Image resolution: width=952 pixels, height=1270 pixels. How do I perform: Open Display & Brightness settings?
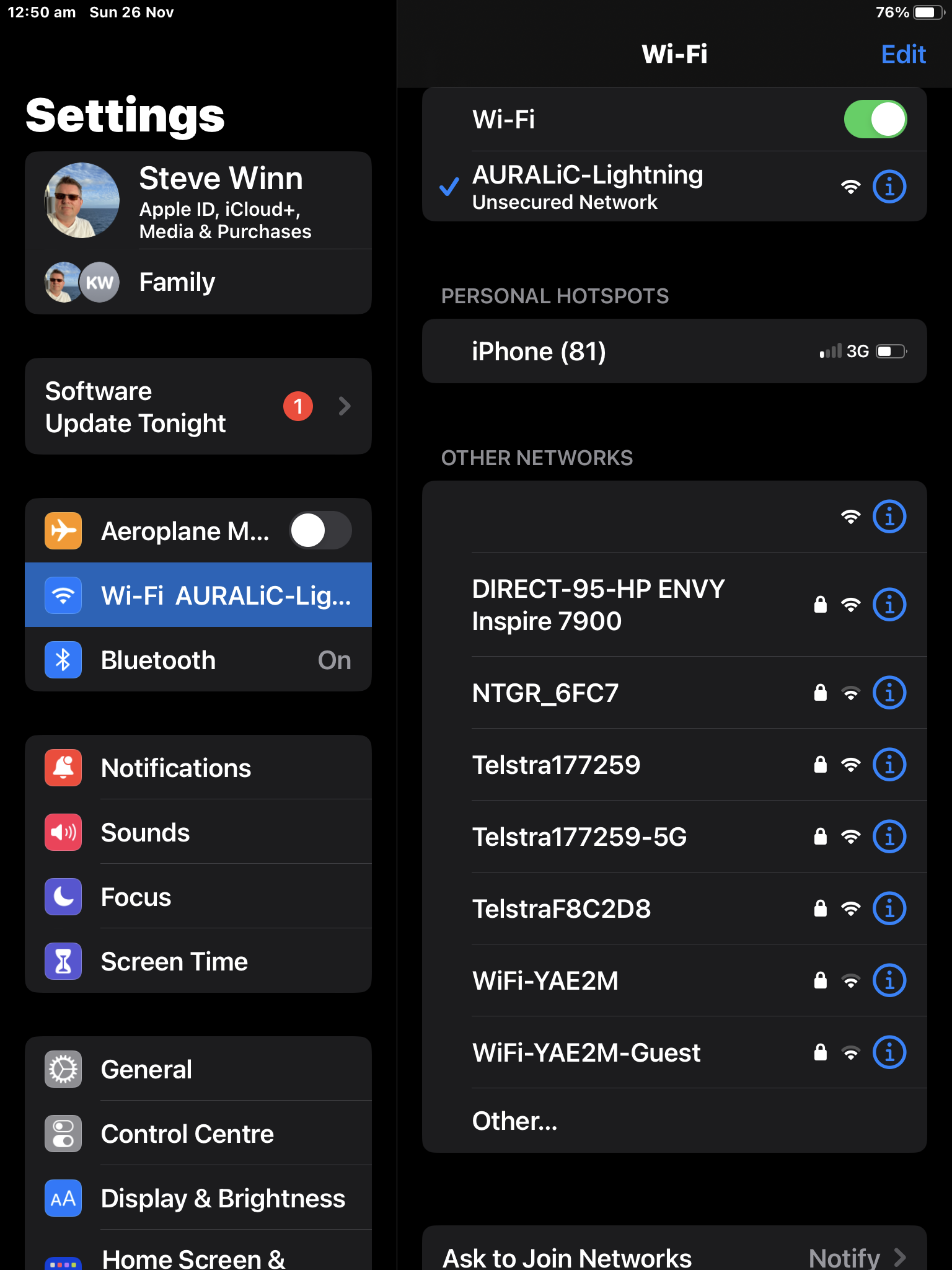198,1197
